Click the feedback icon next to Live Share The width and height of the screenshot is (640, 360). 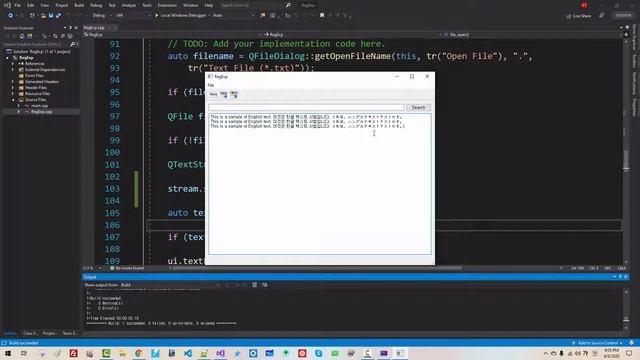point(602,16)
